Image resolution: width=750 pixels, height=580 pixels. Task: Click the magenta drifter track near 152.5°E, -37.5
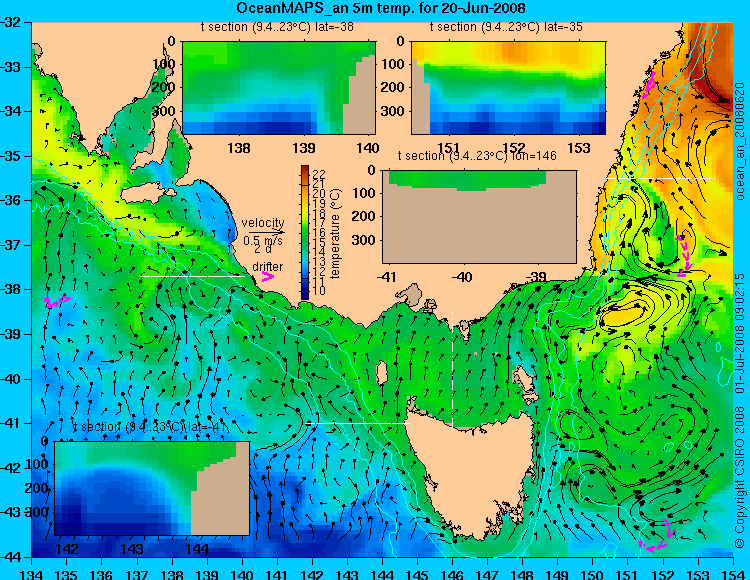coord(684,255)
